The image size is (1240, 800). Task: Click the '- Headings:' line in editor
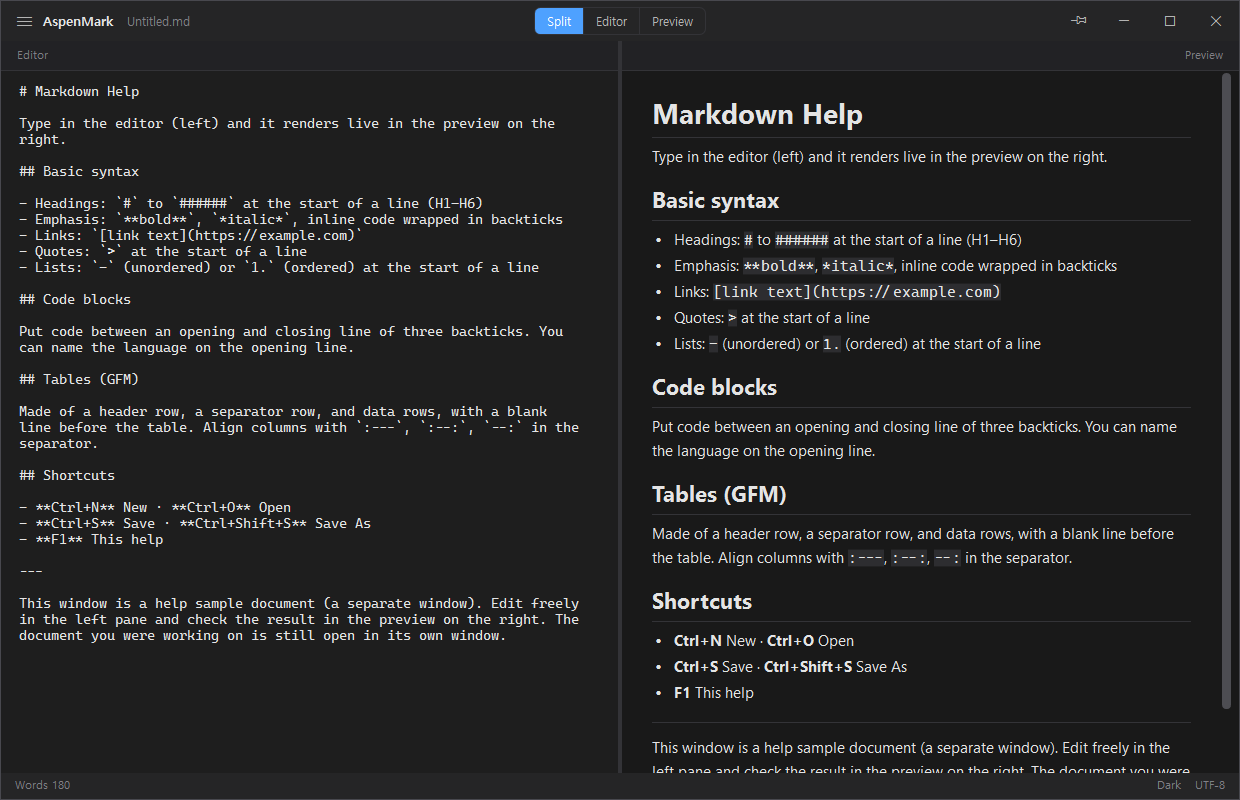click(251, 203)
